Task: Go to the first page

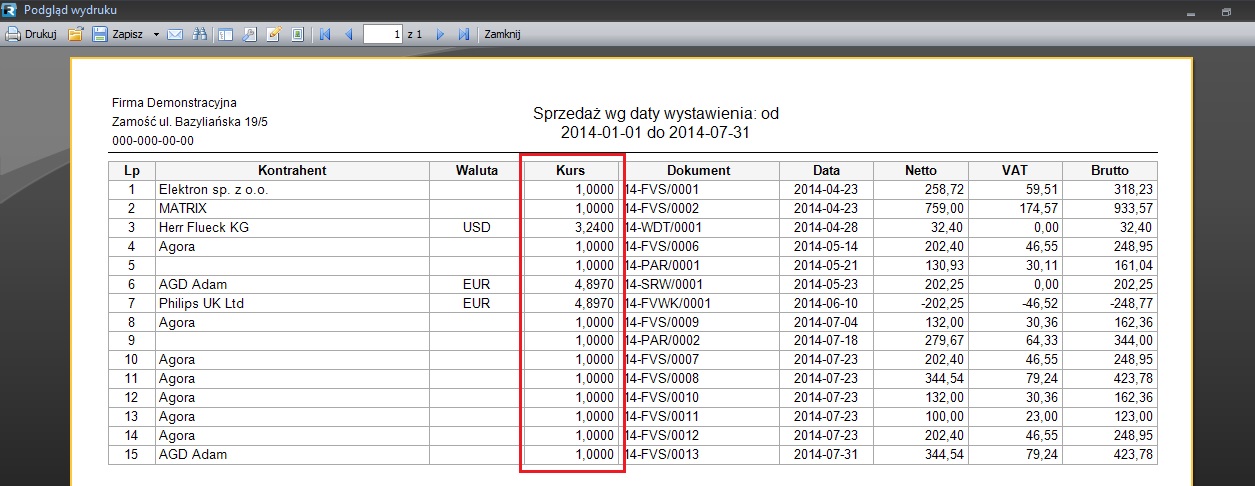Action: click(324, 34)
